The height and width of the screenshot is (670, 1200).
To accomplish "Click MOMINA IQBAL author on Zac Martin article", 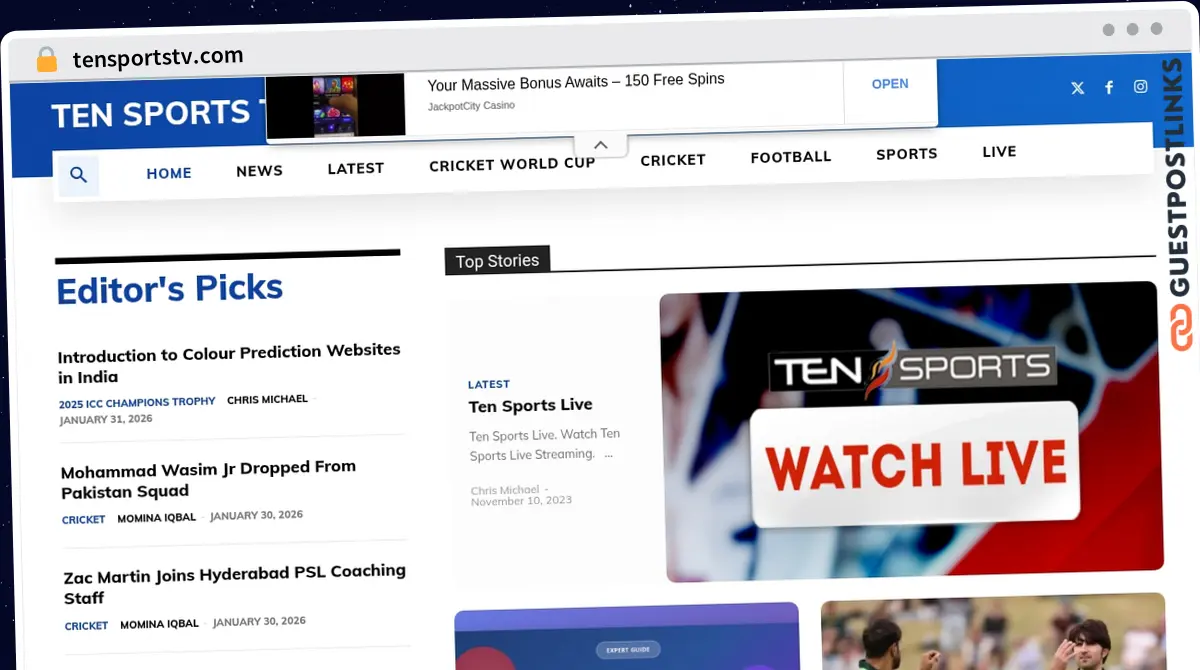I will (x=159, y=625).
